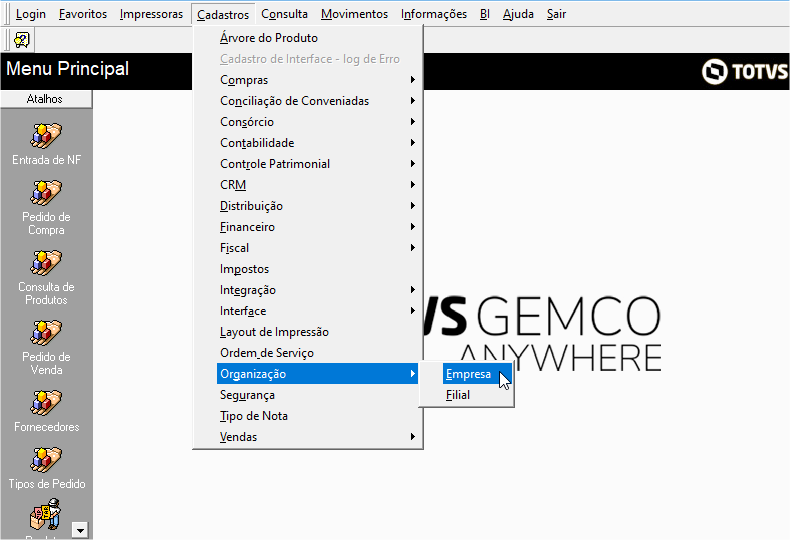The height and width of the screenshot is (540, 790).
Task: Click the help question icon in the toolbar
Action: [x=22, y=40]
